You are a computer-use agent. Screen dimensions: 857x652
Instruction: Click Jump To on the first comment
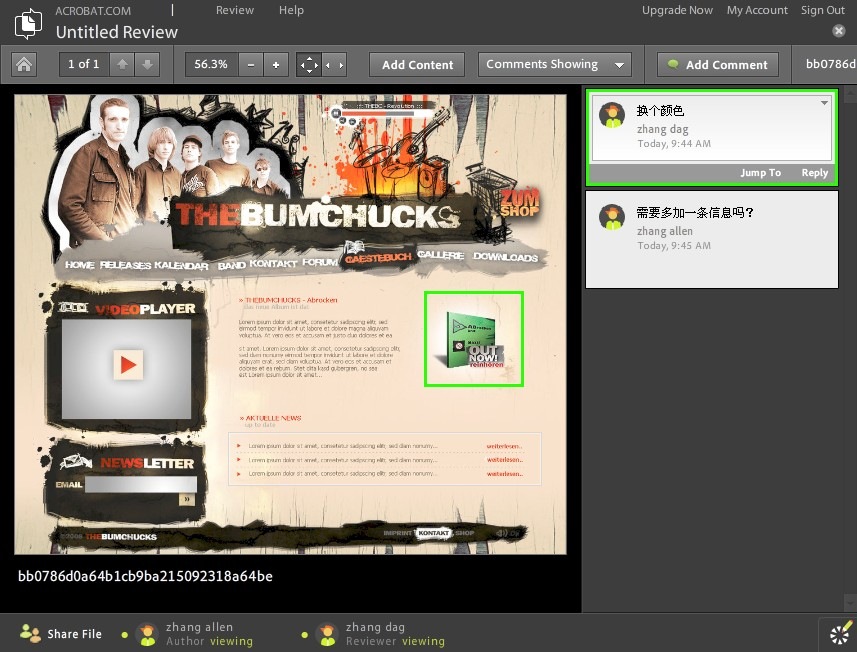click(x=760, y=173)
